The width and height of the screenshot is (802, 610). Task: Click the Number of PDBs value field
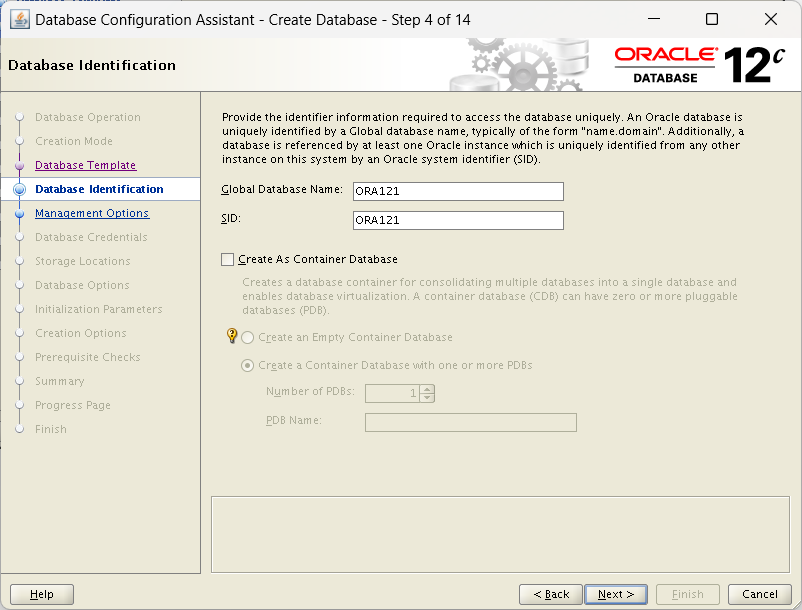click(392, 393)
